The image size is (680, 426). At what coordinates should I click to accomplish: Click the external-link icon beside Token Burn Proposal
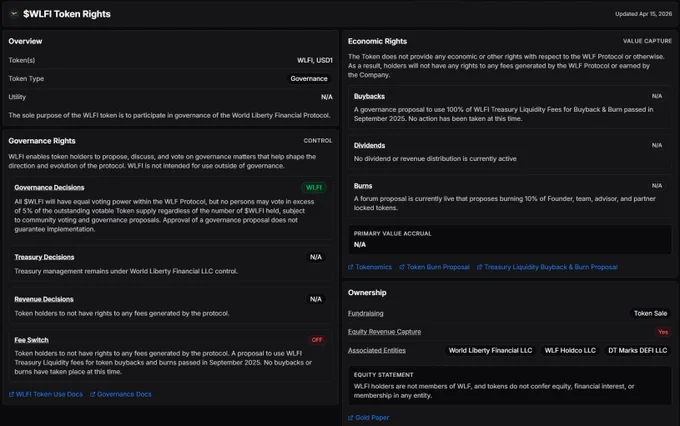[x=402, y=267]
